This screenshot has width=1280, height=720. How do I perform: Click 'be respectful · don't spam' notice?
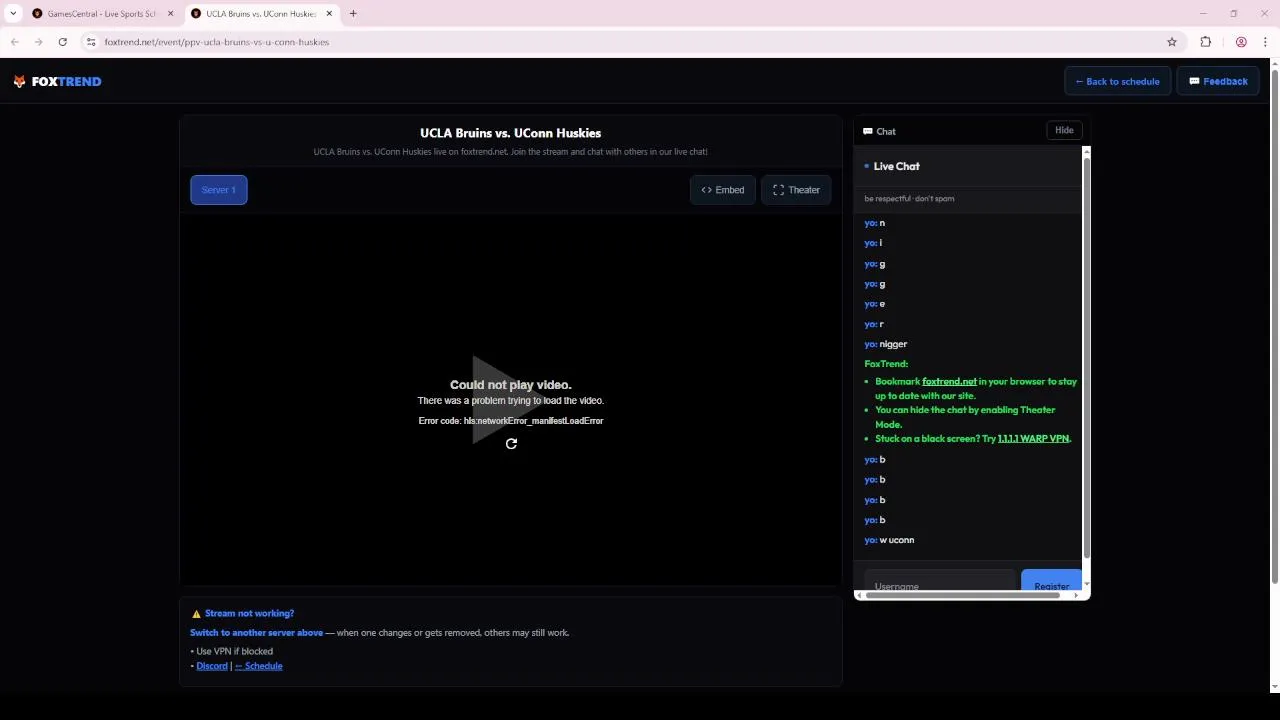click(x=909, y=199)
